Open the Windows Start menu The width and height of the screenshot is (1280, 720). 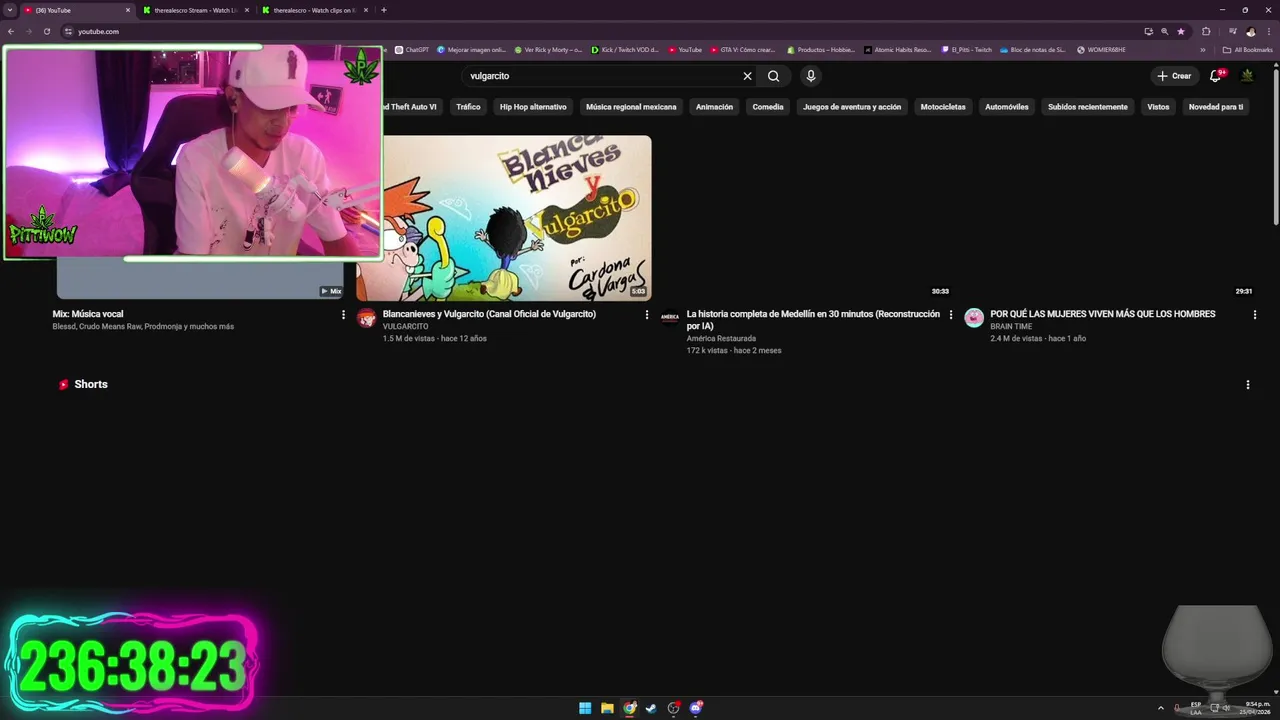[585, 708]
